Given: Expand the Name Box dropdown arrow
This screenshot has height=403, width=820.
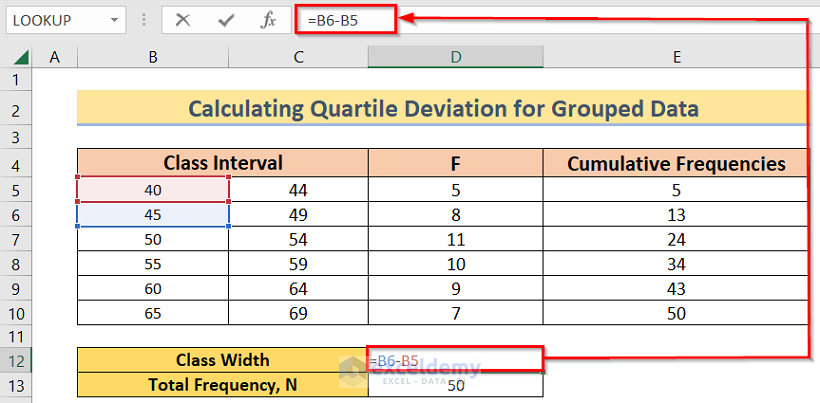Looking at the screenshot, I should (116, 19).
